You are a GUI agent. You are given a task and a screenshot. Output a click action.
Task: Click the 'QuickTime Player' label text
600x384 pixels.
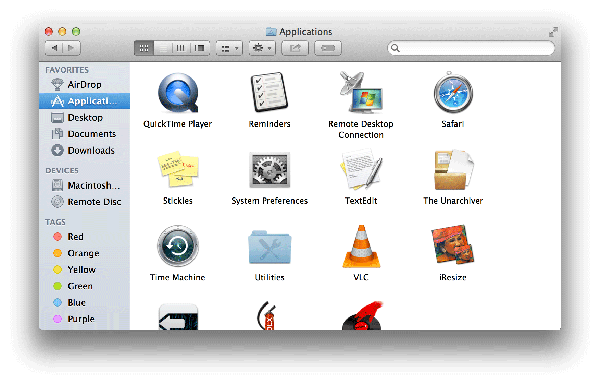point(178,124)
